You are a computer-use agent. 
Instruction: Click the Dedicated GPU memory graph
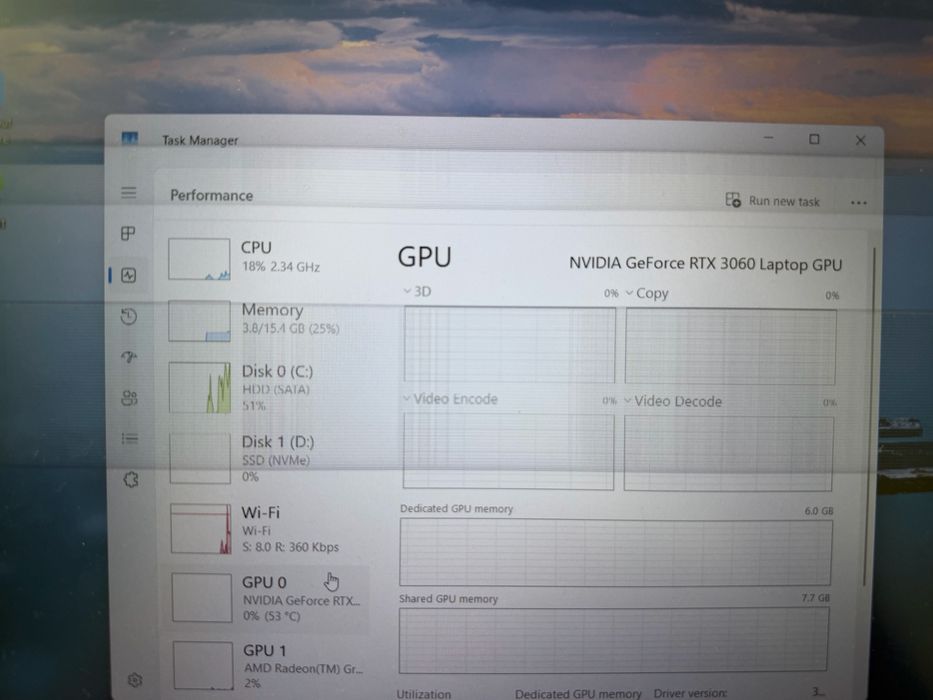pos(615,552)
